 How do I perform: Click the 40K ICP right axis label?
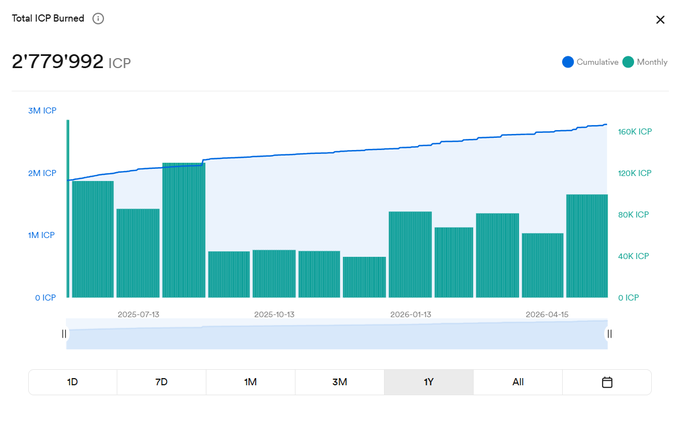click(x=634, y=256)
